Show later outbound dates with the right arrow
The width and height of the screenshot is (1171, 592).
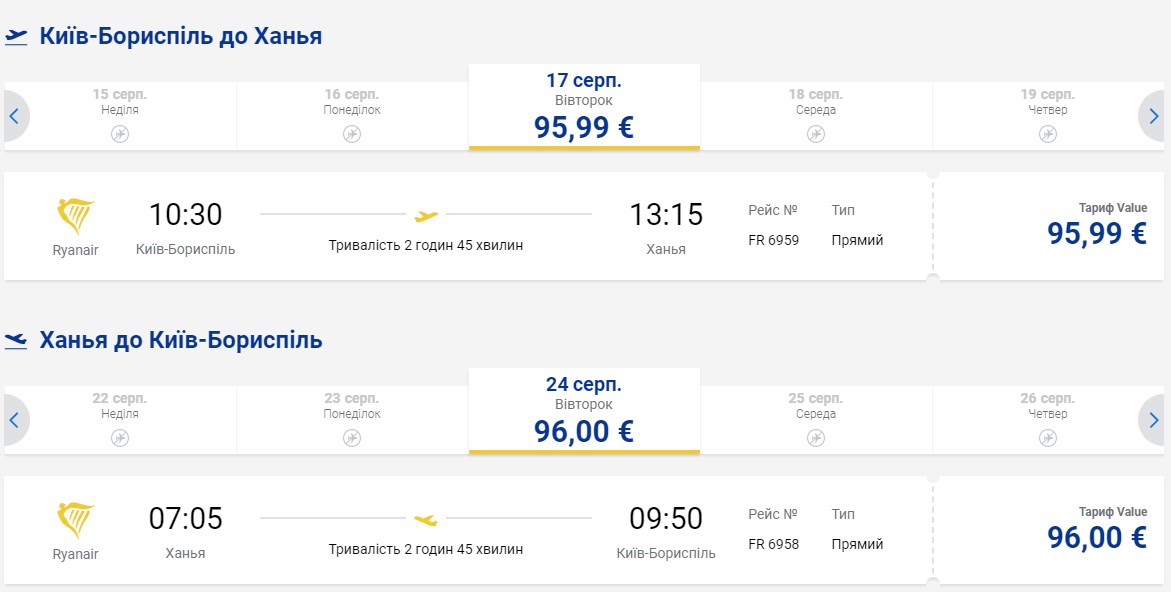[1154, 116]
